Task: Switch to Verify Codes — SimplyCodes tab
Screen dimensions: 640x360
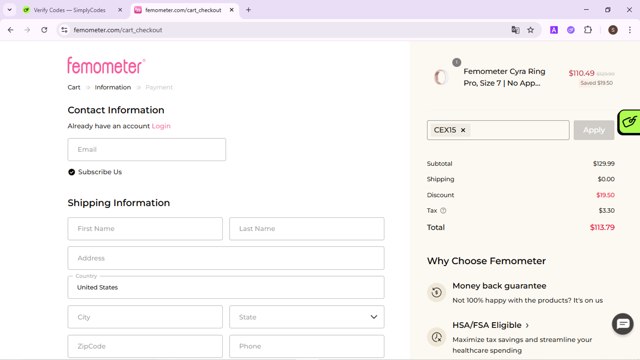Action: tap(69, 10)
